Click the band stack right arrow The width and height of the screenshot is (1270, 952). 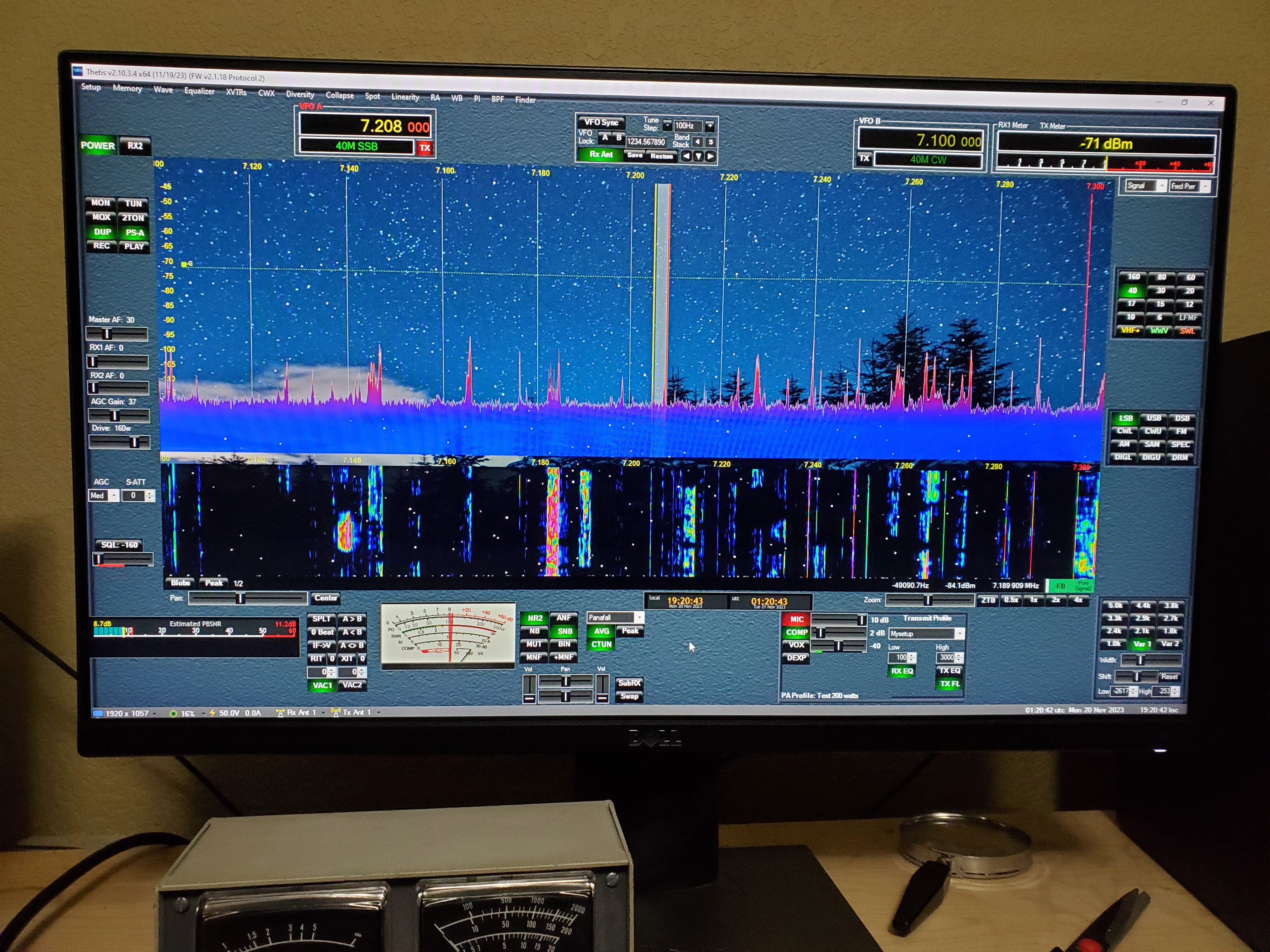point(710,156)
